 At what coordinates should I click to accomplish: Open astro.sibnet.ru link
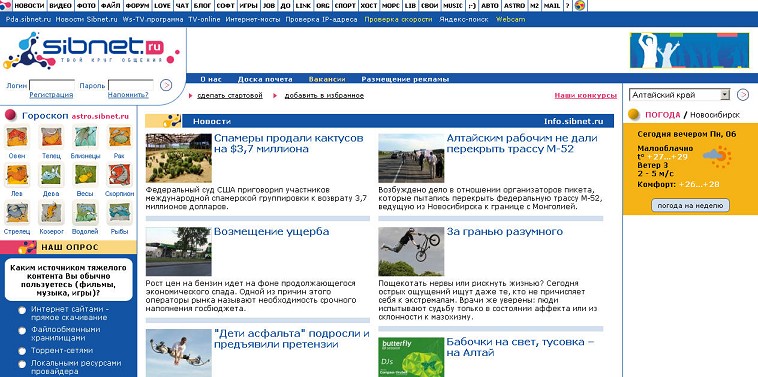(100, 116)
